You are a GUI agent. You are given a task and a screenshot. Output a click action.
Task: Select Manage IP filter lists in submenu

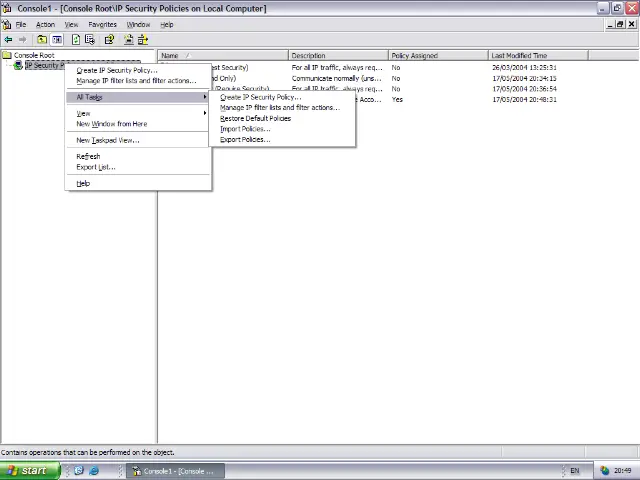coord(282,108)
